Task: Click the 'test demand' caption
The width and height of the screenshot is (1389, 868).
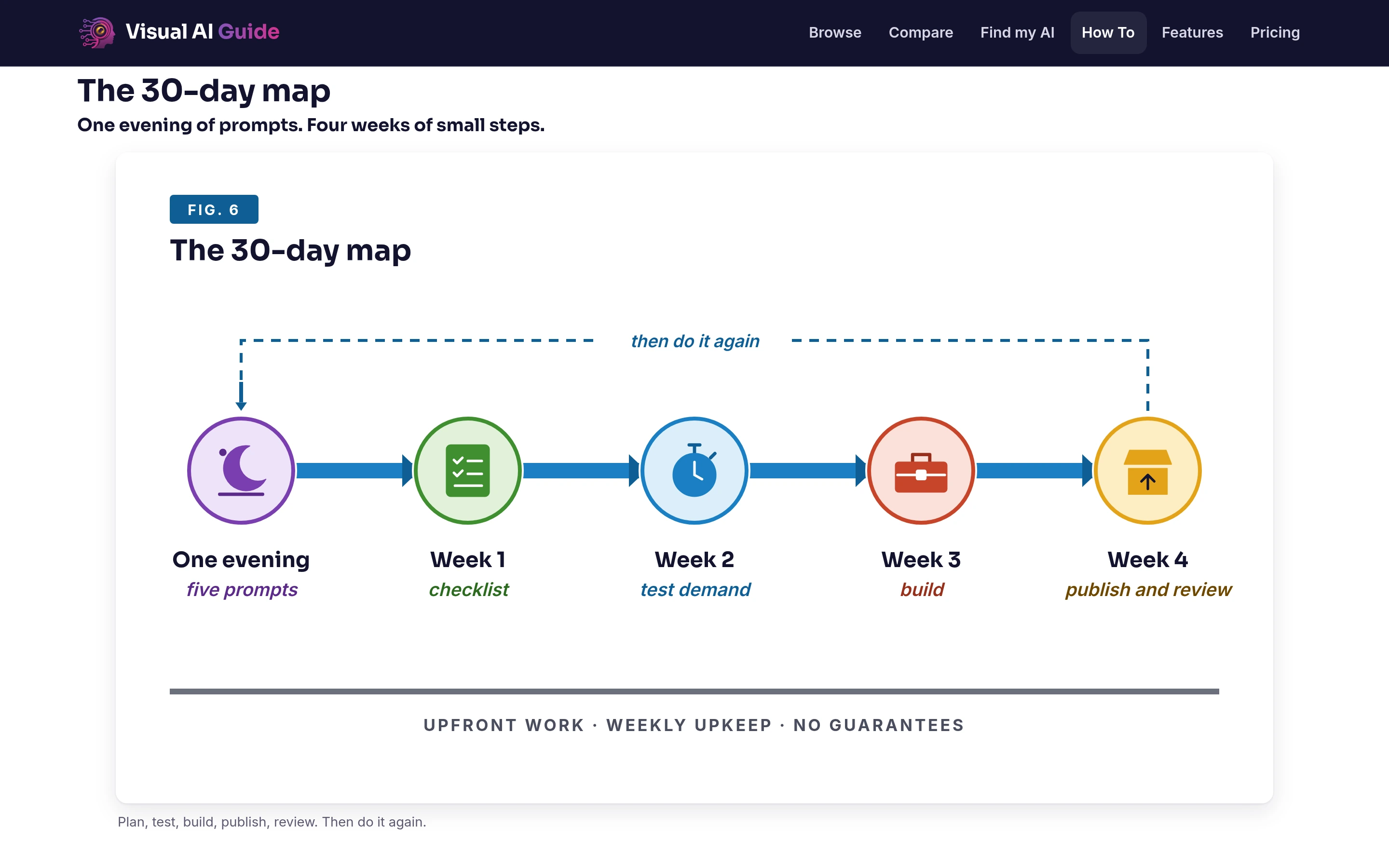Action: 695,590
